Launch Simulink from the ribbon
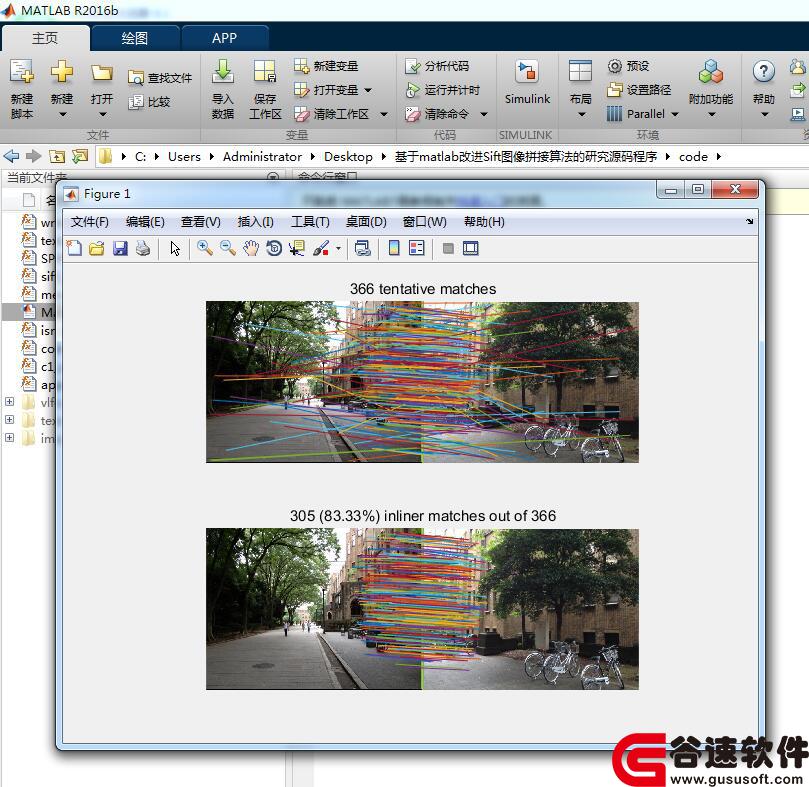The width and height of the screenshot is (809, 787). (x=527, y=83)
